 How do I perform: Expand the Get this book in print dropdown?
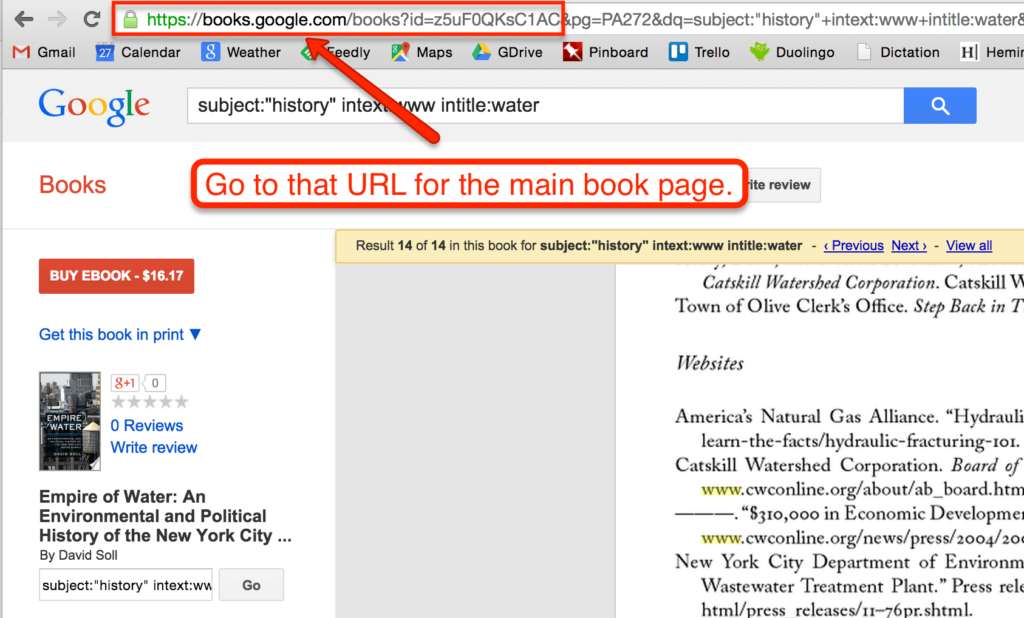pyautogui.click(x=120, y=334)
